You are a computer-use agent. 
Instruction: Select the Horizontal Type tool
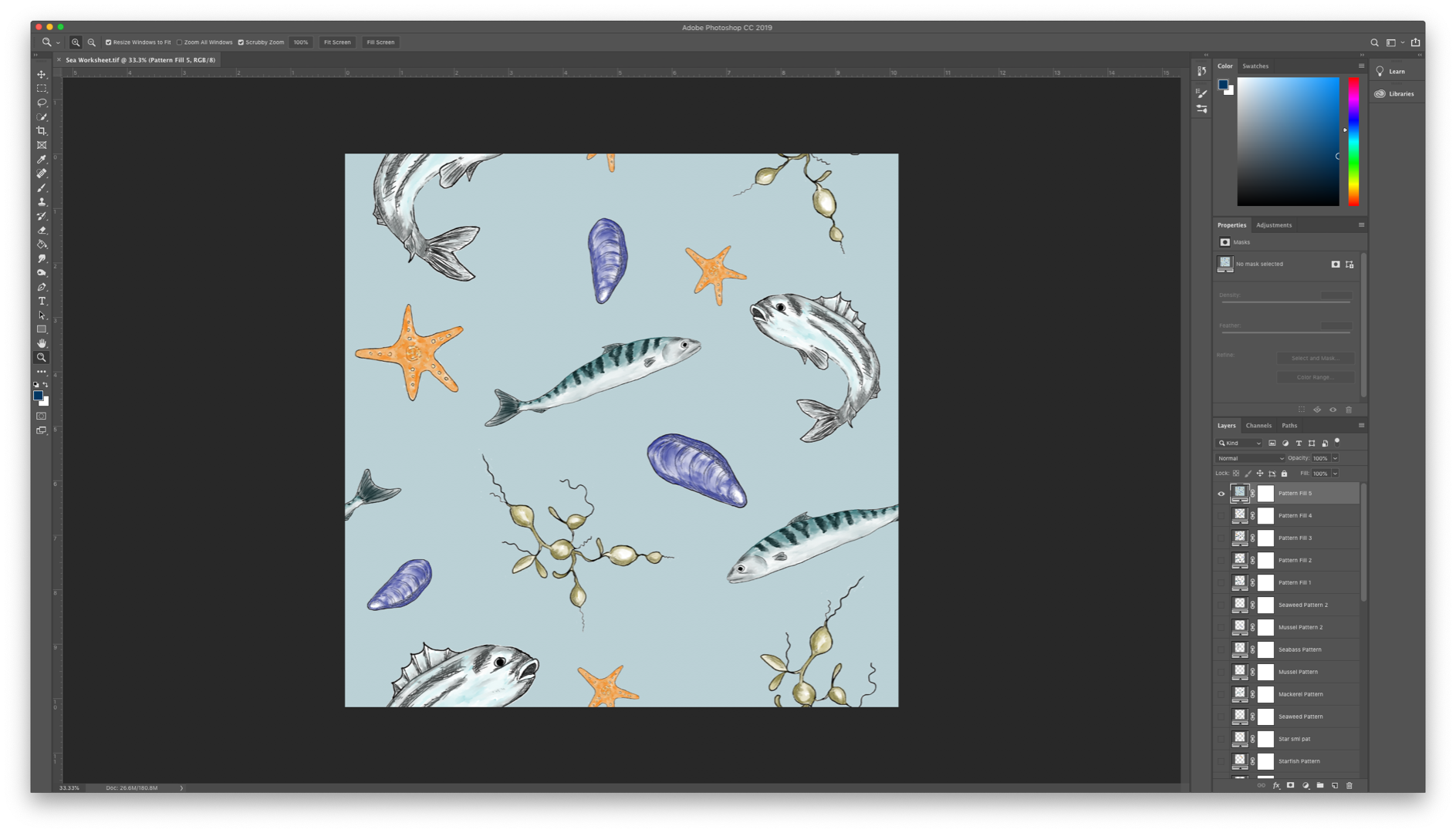tap(42, 302)
